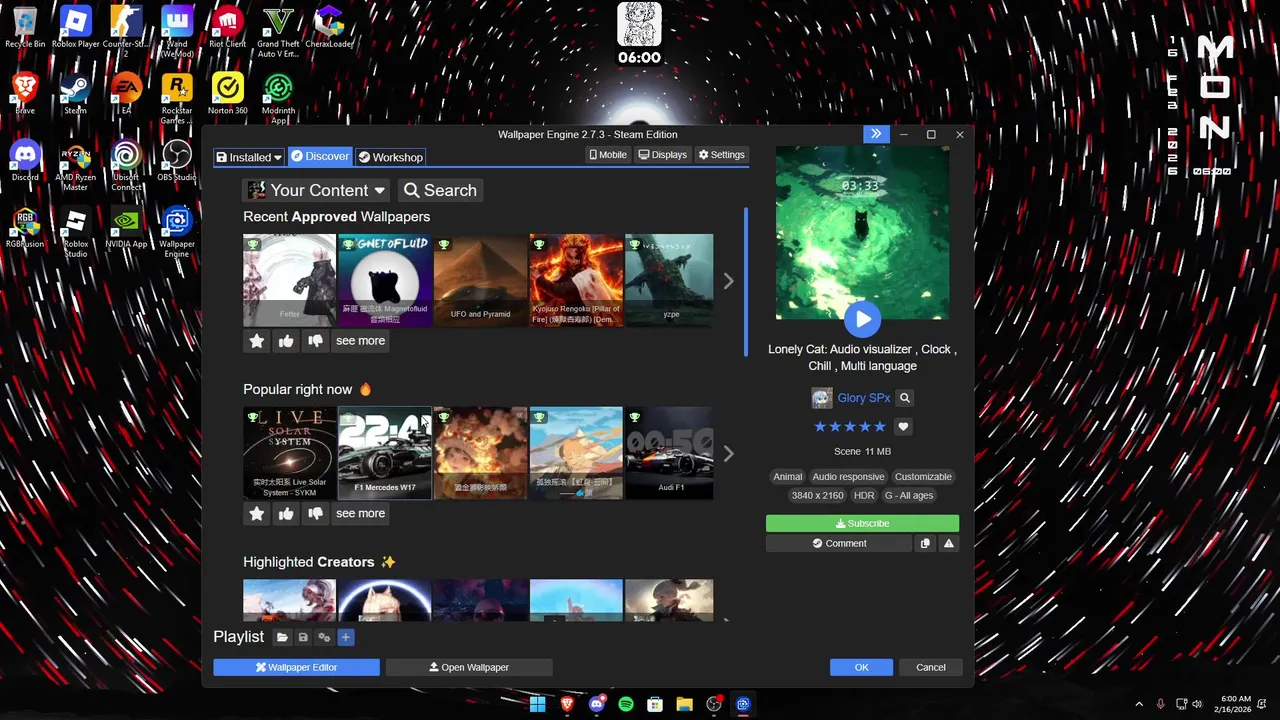Image resolution: width=1280 pixels, height=720 pixels.
Task: Open Norton 360 desktop icon
Action: 227,93
